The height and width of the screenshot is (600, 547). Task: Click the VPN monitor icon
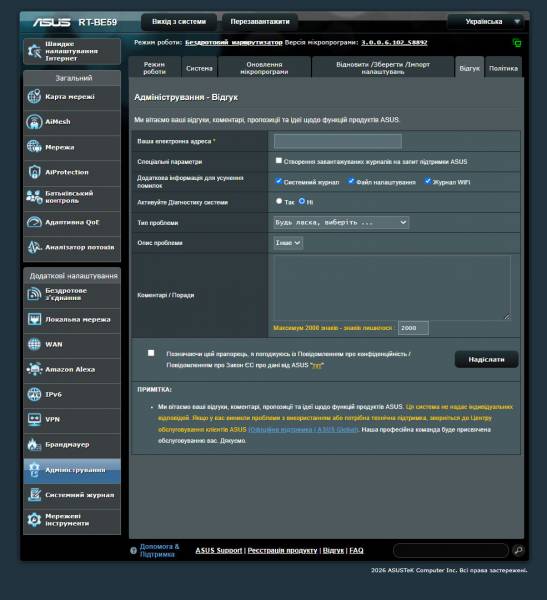pos(34,419)
